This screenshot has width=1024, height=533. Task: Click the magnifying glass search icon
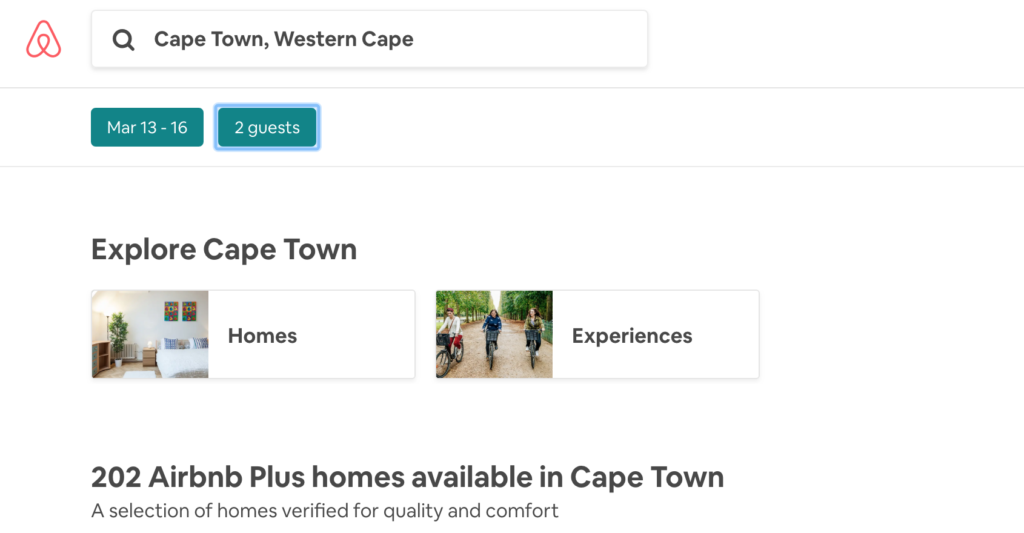tap(123, 40)
